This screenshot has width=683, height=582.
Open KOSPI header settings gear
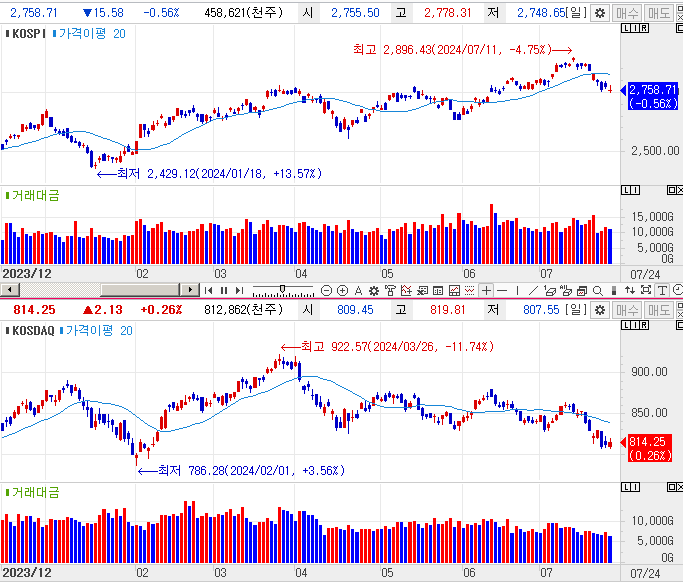tap(600, 13)
